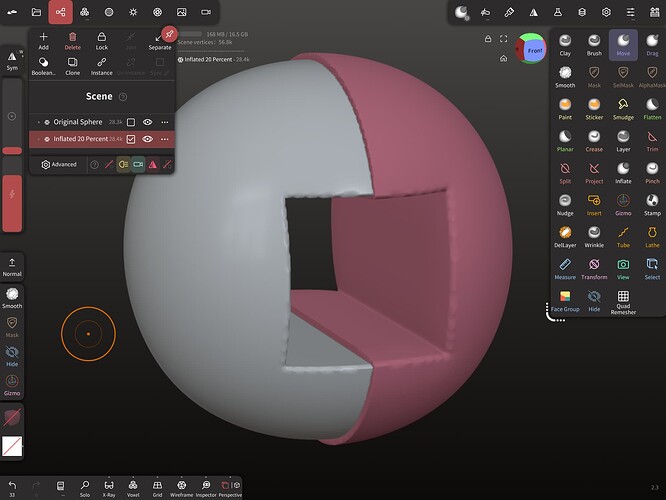The image size is (666, 500).
Task: Select the Flatten tool
Action: (x=652, y=109)
